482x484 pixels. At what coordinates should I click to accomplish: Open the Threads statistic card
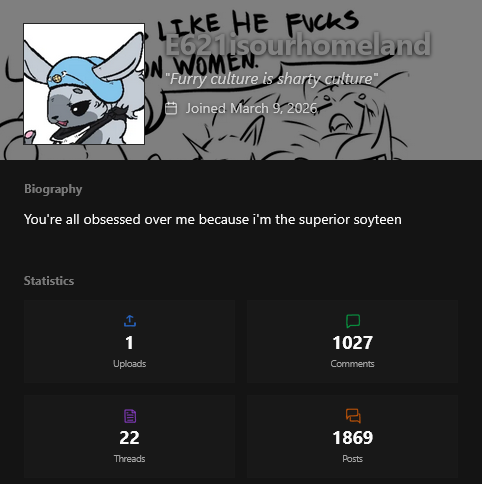[x=129, y=437]
